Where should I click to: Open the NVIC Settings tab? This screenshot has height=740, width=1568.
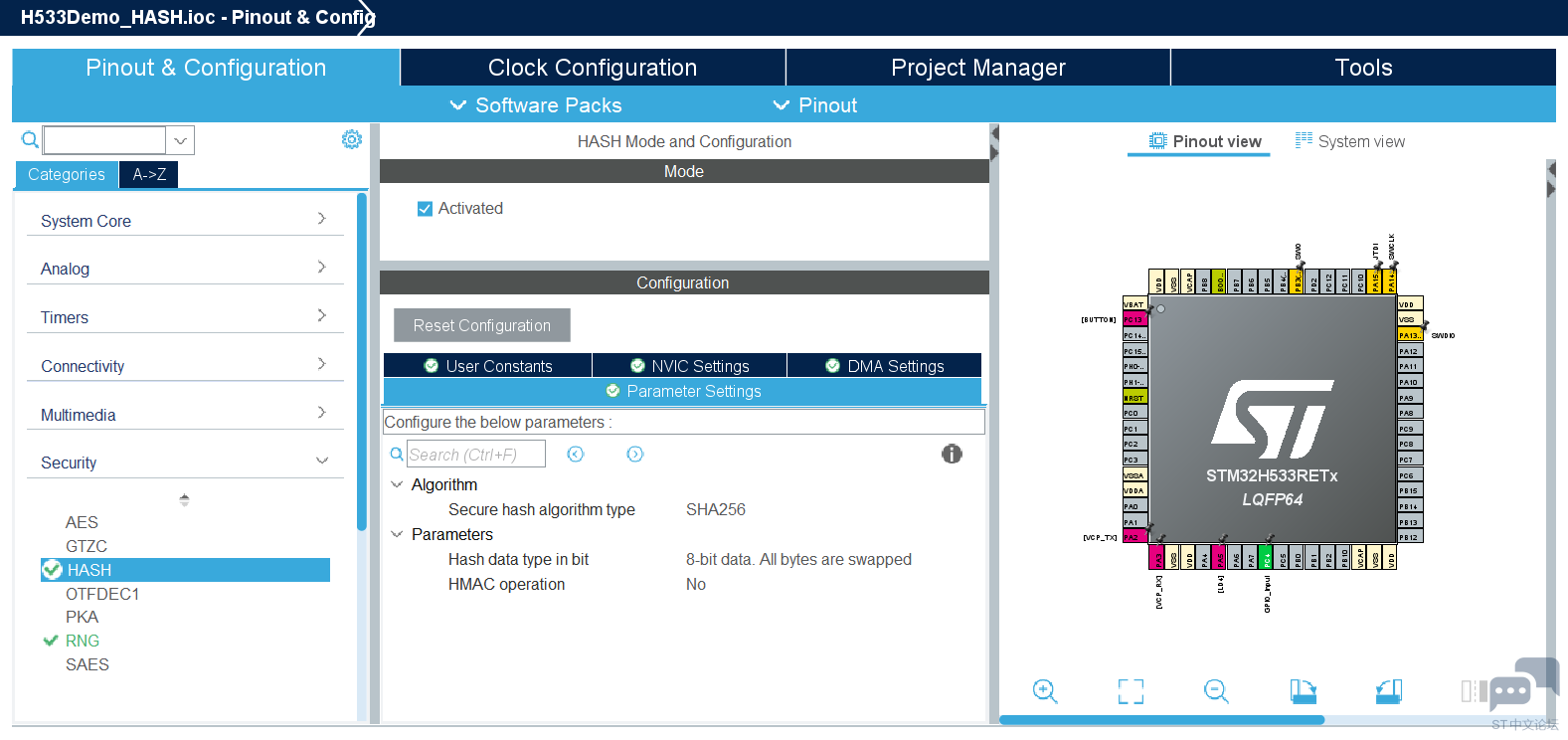(689, 366)
